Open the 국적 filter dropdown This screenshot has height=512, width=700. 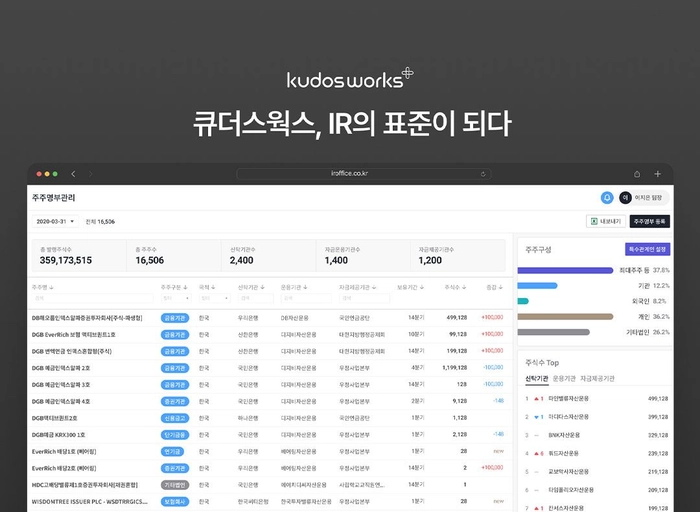tap(210, 297)
